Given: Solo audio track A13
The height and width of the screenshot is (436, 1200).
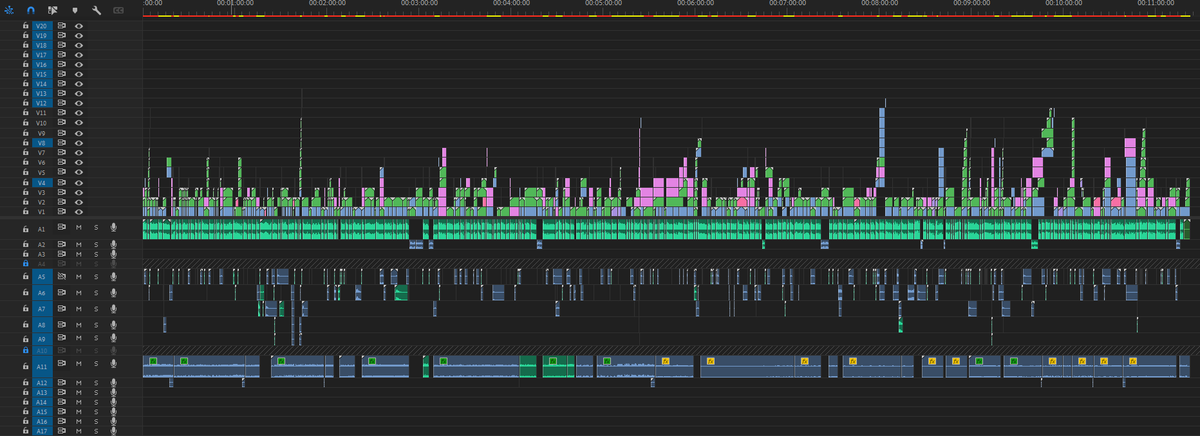Looking at the screenshot, I should 96,393.
